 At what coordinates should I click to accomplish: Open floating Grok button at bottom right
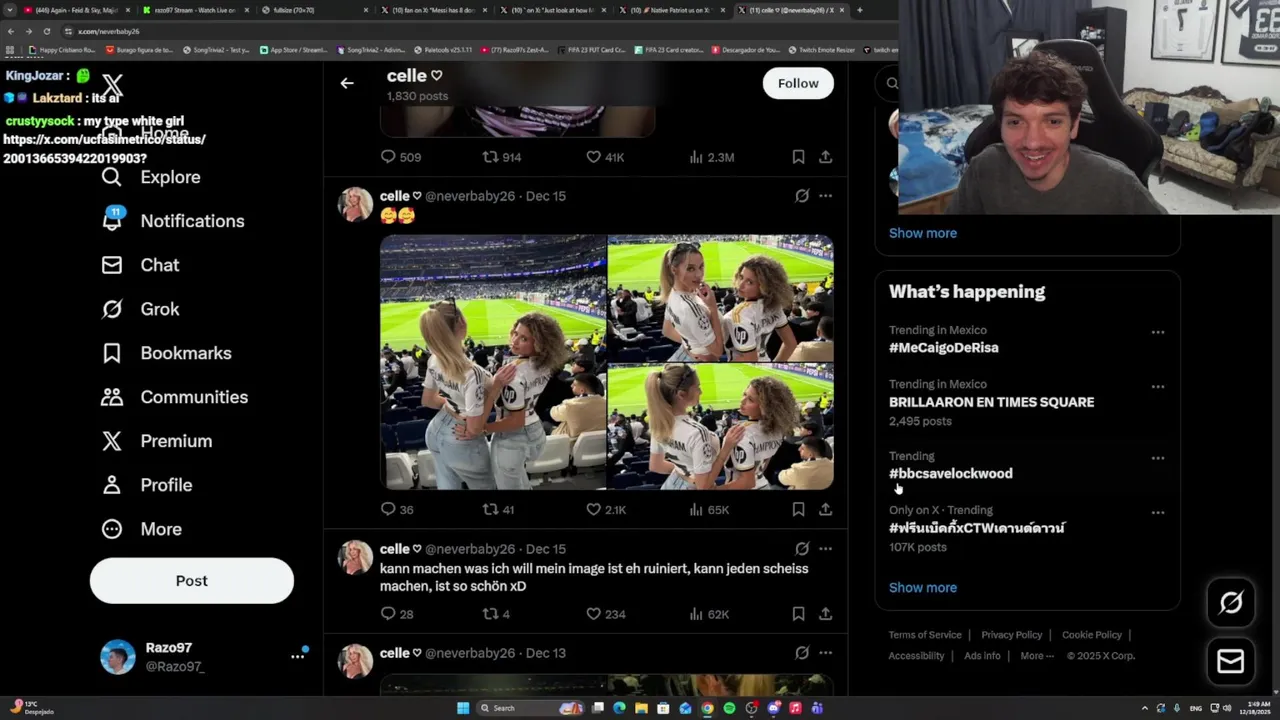(1231, 602)
